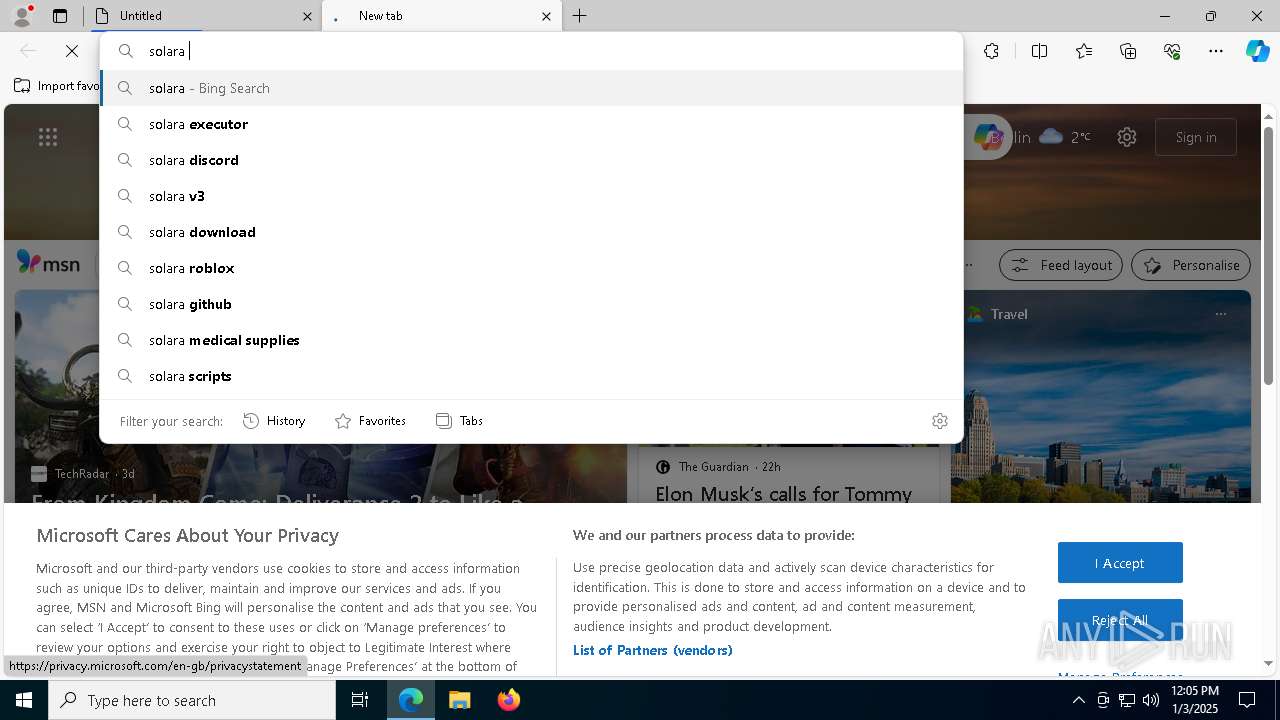Show hidden system tray icons
1280x720 pixels.
pyautogui.click(x=1078, y=700)
